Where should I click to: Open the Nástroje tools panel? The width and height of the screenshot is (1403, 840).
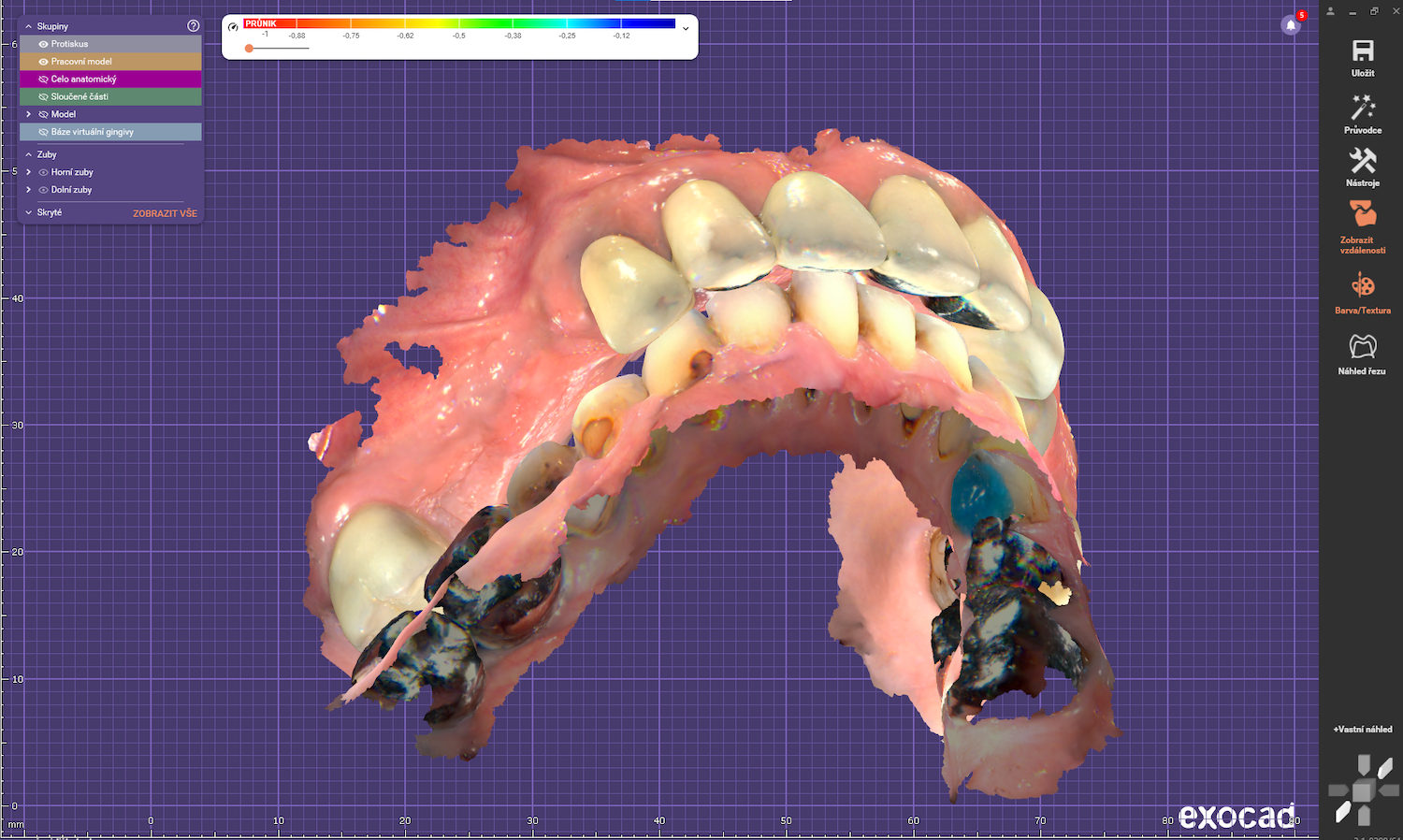1363,162
